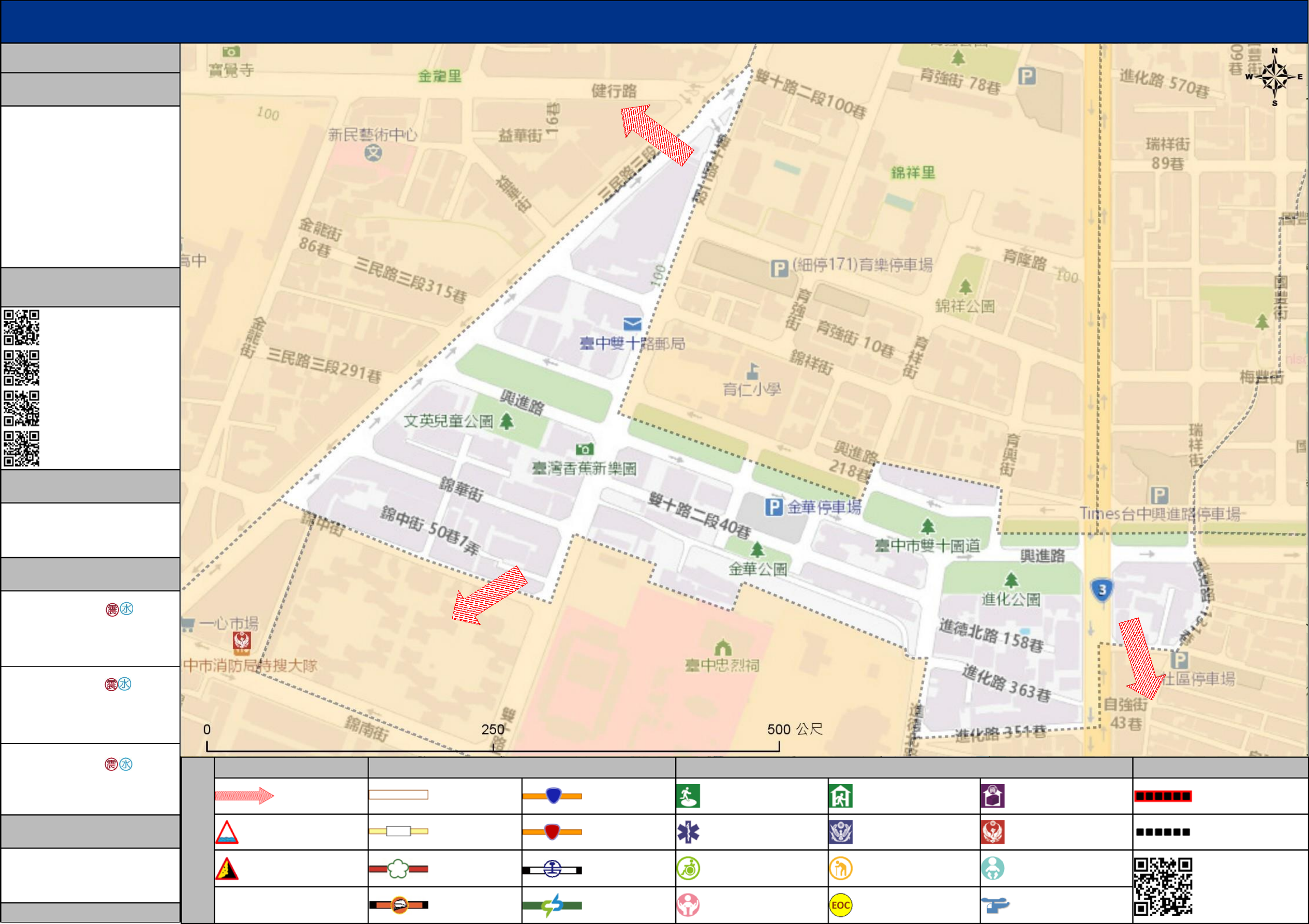Click the bottommost QR code in left panel
The height and width of the screenshot is (924, 1309).
(22, 449)
